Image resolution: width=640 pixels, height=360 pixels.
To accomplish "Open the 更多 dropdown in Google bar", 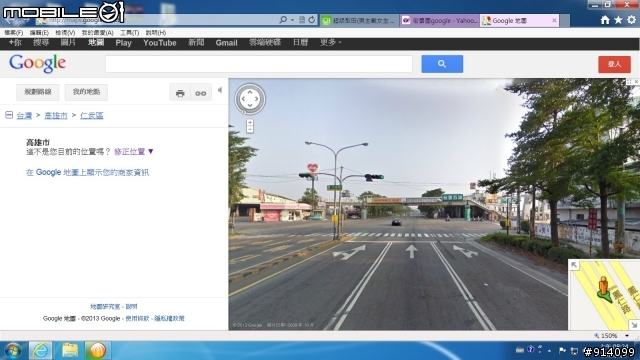I will (331, 42).
